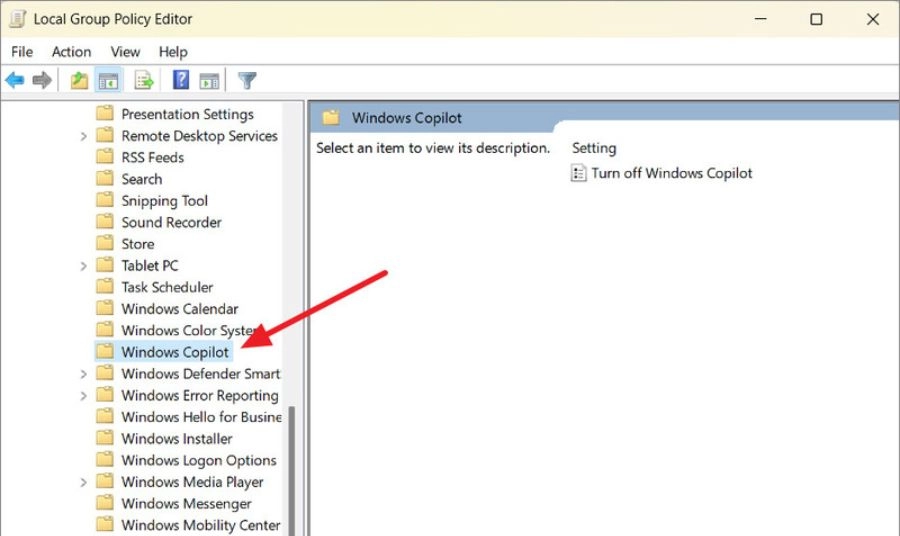Select the Windows Installer folder
This screenshot has width=900, height=536.
pyautogui.click(x=177, y=438)
